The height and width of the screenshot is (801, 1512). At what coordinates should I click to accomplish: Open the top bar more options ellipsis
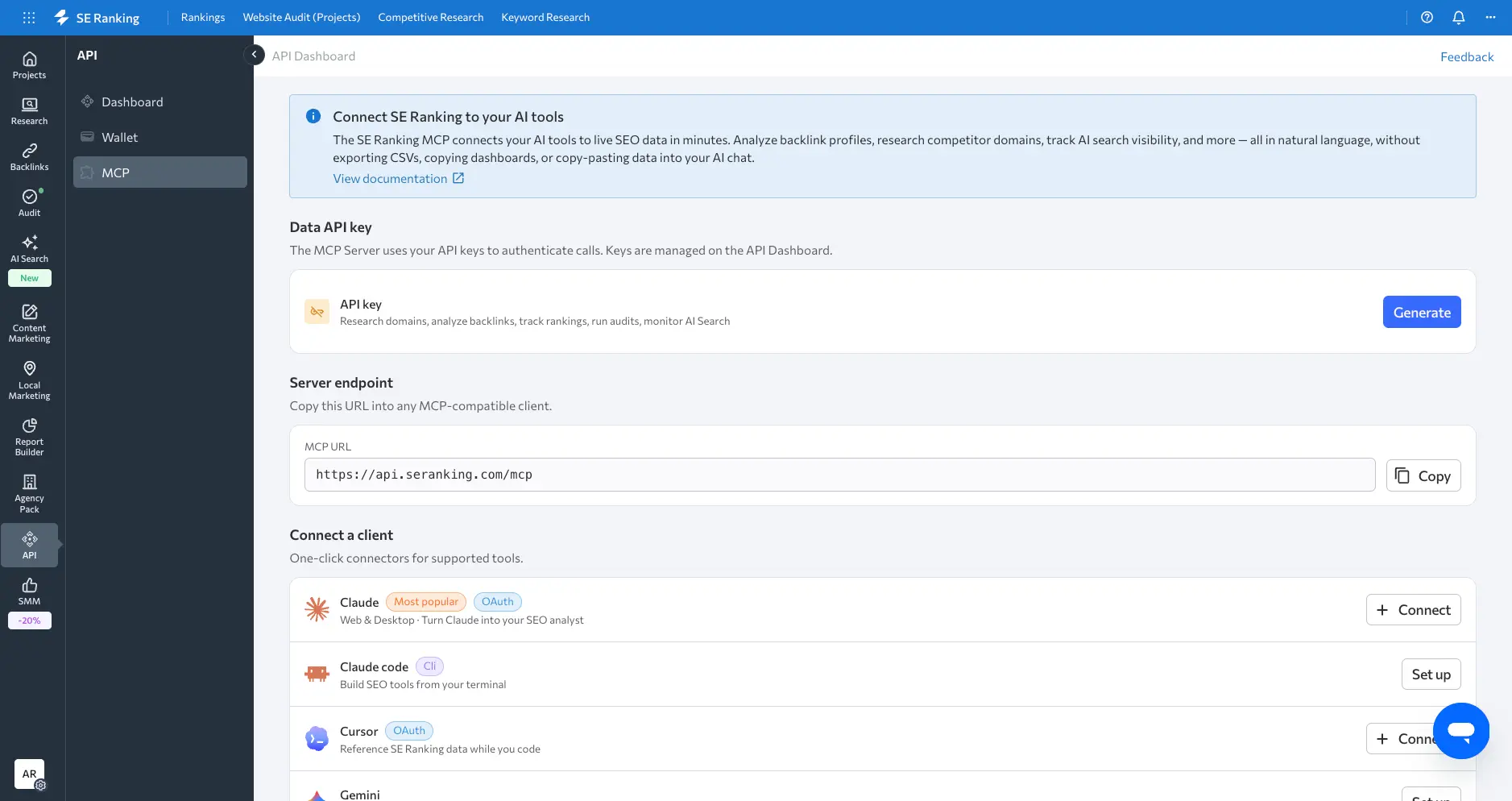coord(1490,17)
